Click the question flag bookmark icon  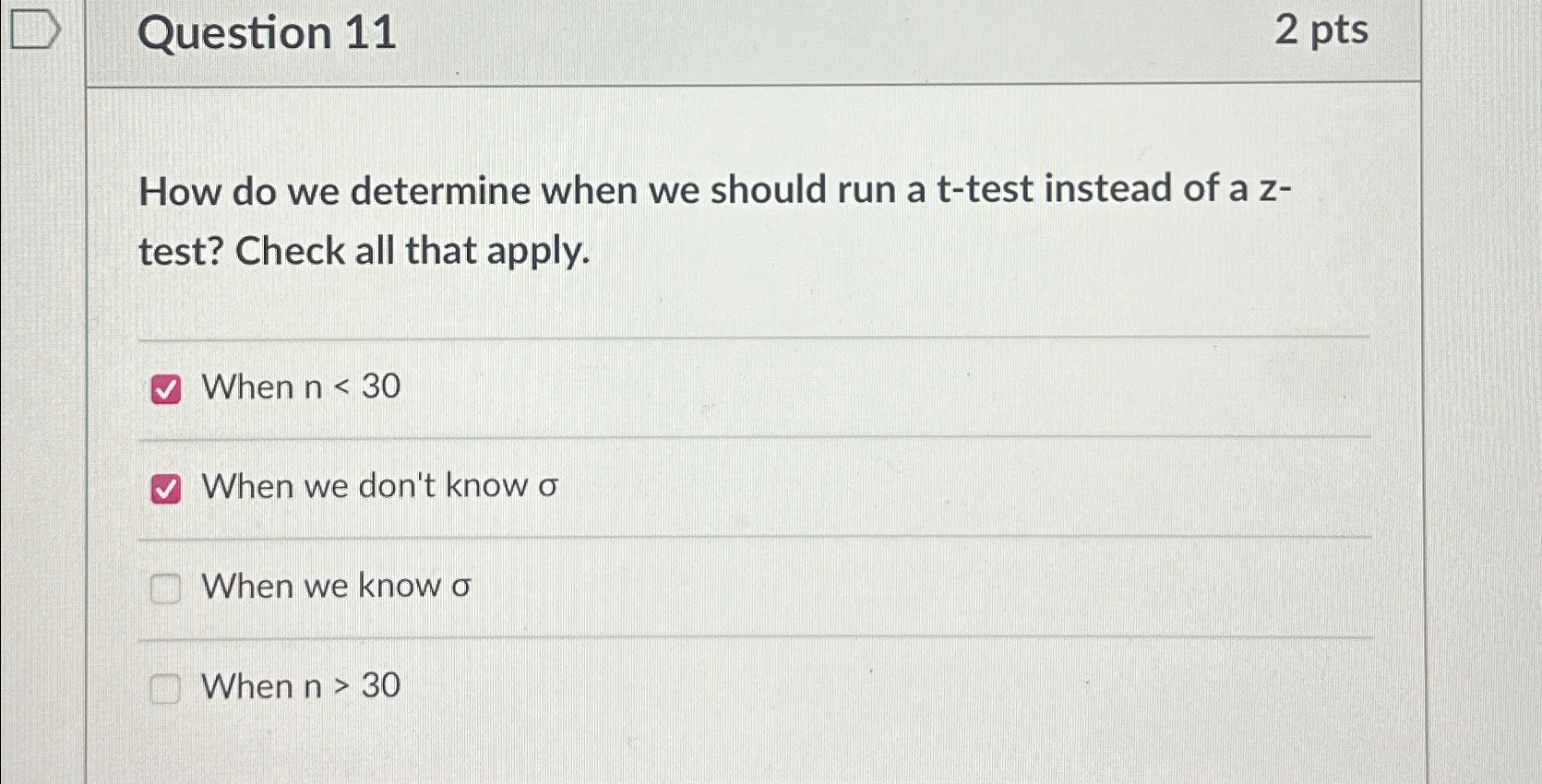[34, 28]
